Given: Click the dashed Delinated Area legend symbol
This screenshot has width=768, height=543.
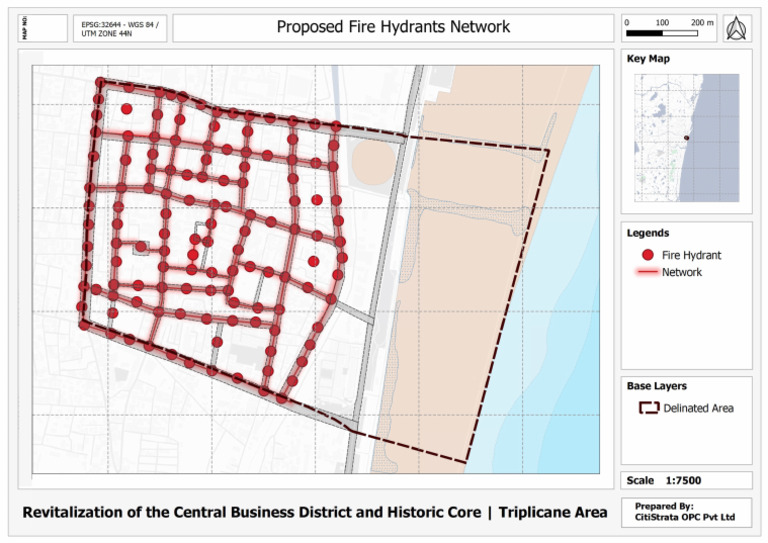Looking at the screenshot, I should coord(649,408).
